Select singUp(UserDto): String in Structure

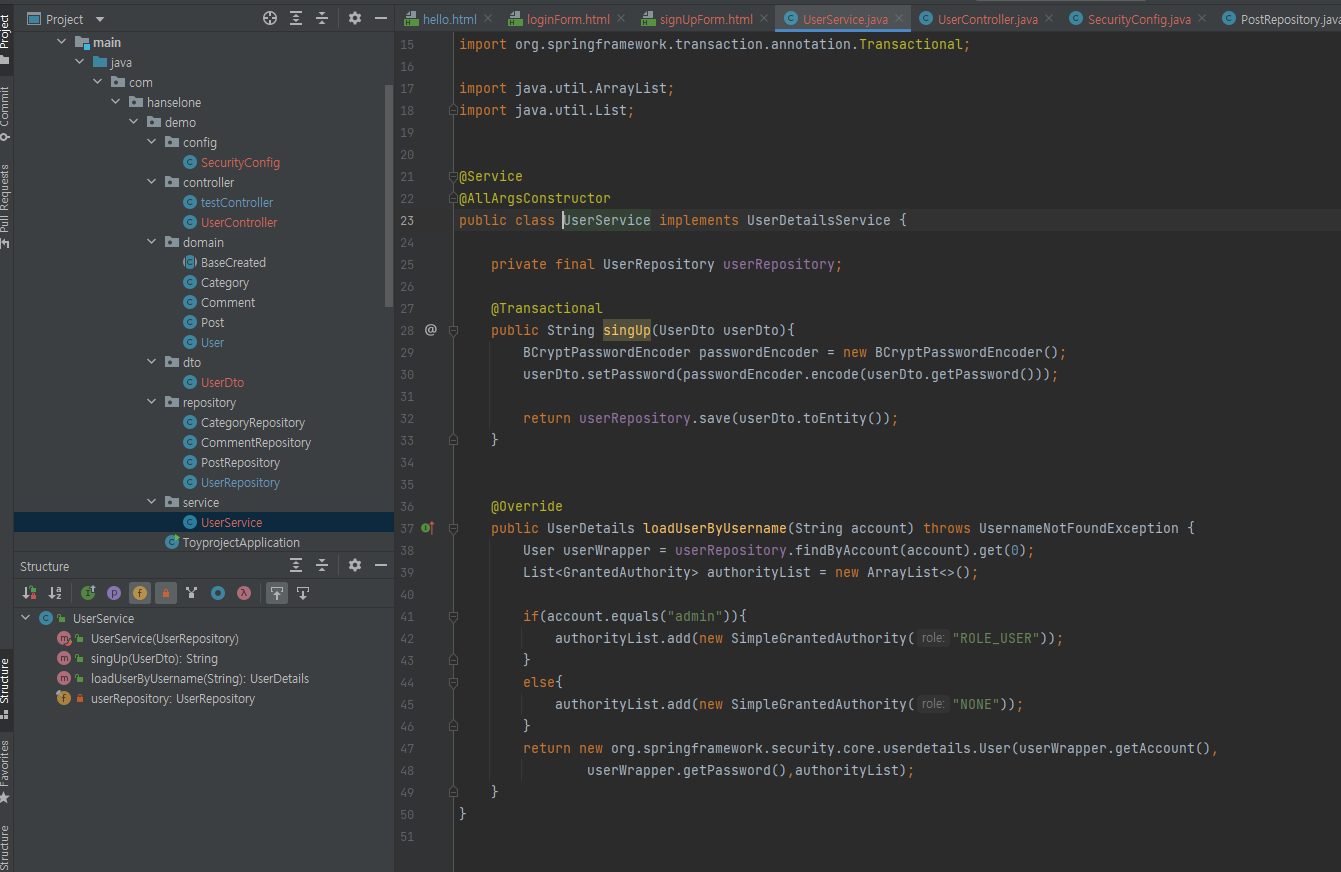(154, 658)
